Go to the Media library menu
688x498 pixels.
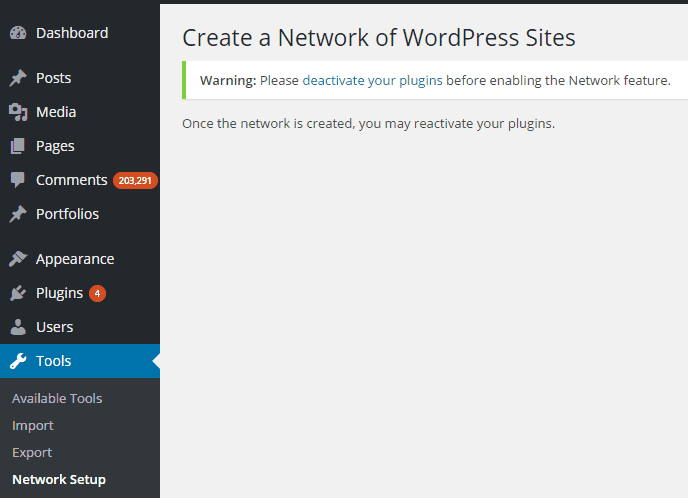(x=56, y=112)
